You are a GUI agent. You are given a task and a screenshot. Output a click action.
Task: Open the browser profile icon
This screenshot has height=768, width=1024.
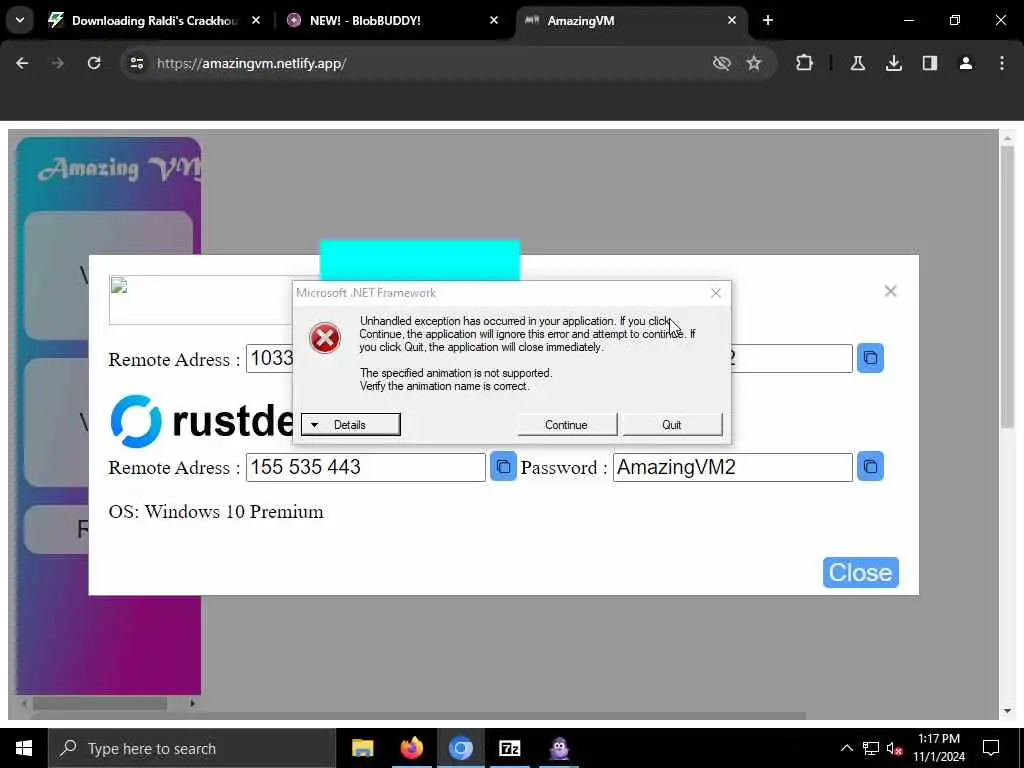966,63
